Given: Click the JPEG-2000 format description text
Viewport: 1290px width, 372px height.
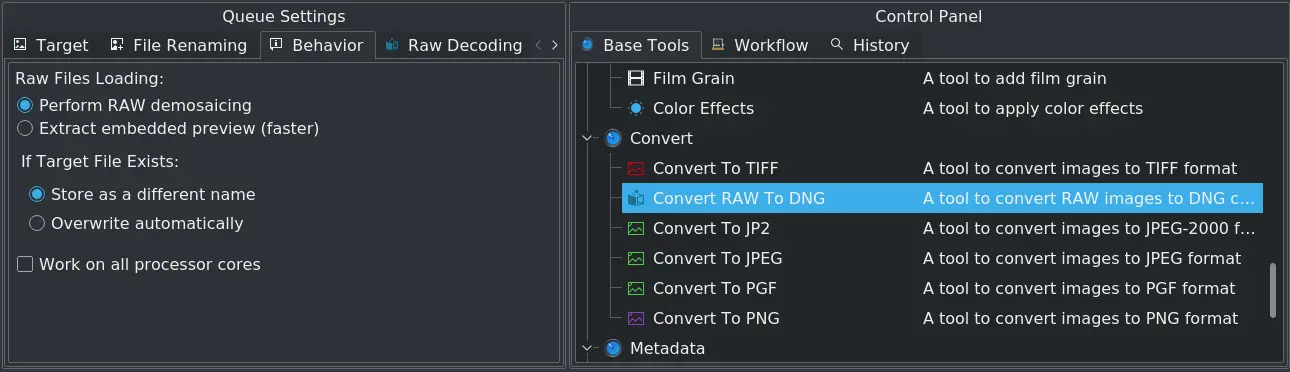Looking at the screenshot, I should [x=1089, y=228].
